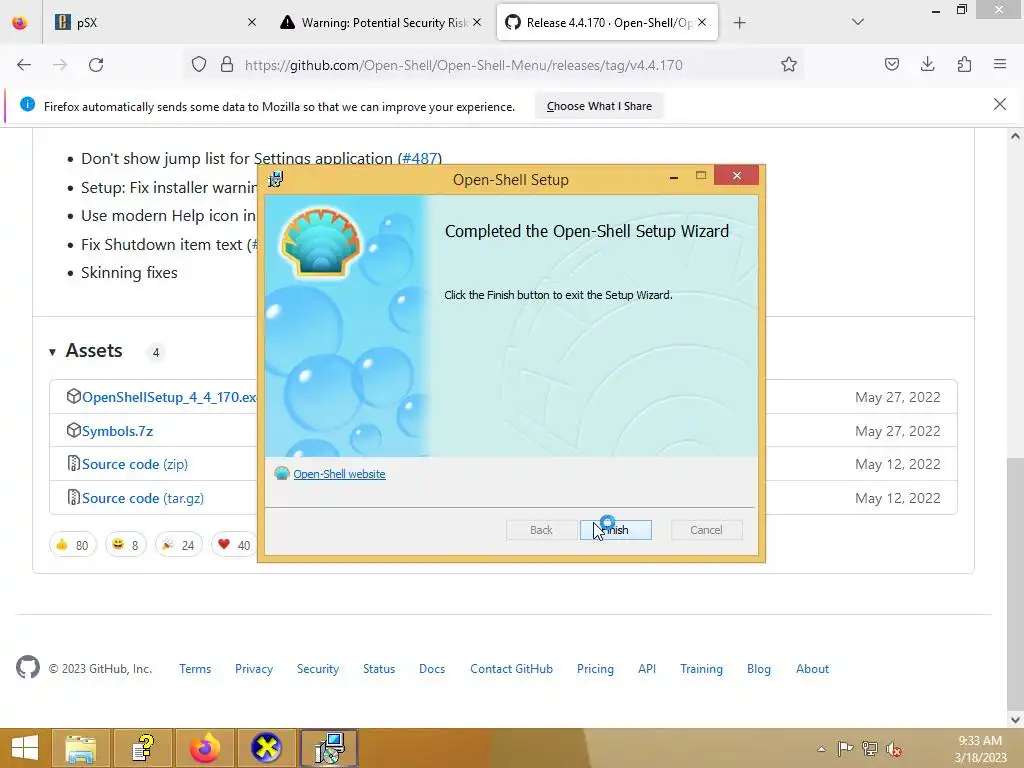Open the About footer link

pos(812,669)
